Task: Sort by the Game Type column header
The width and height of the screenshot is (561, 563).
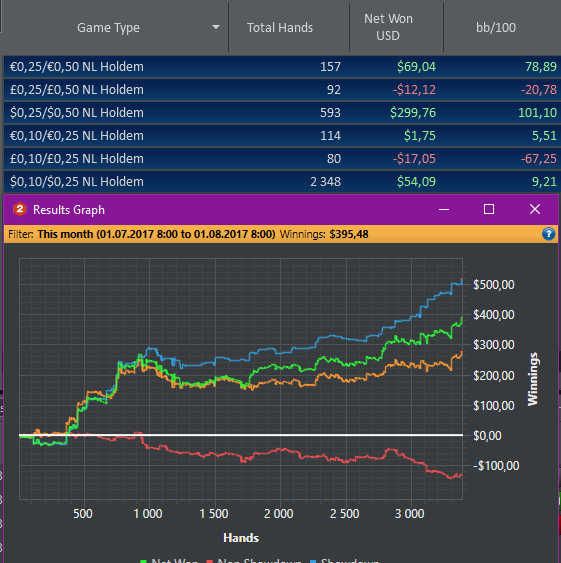Action: pos(108,28)
